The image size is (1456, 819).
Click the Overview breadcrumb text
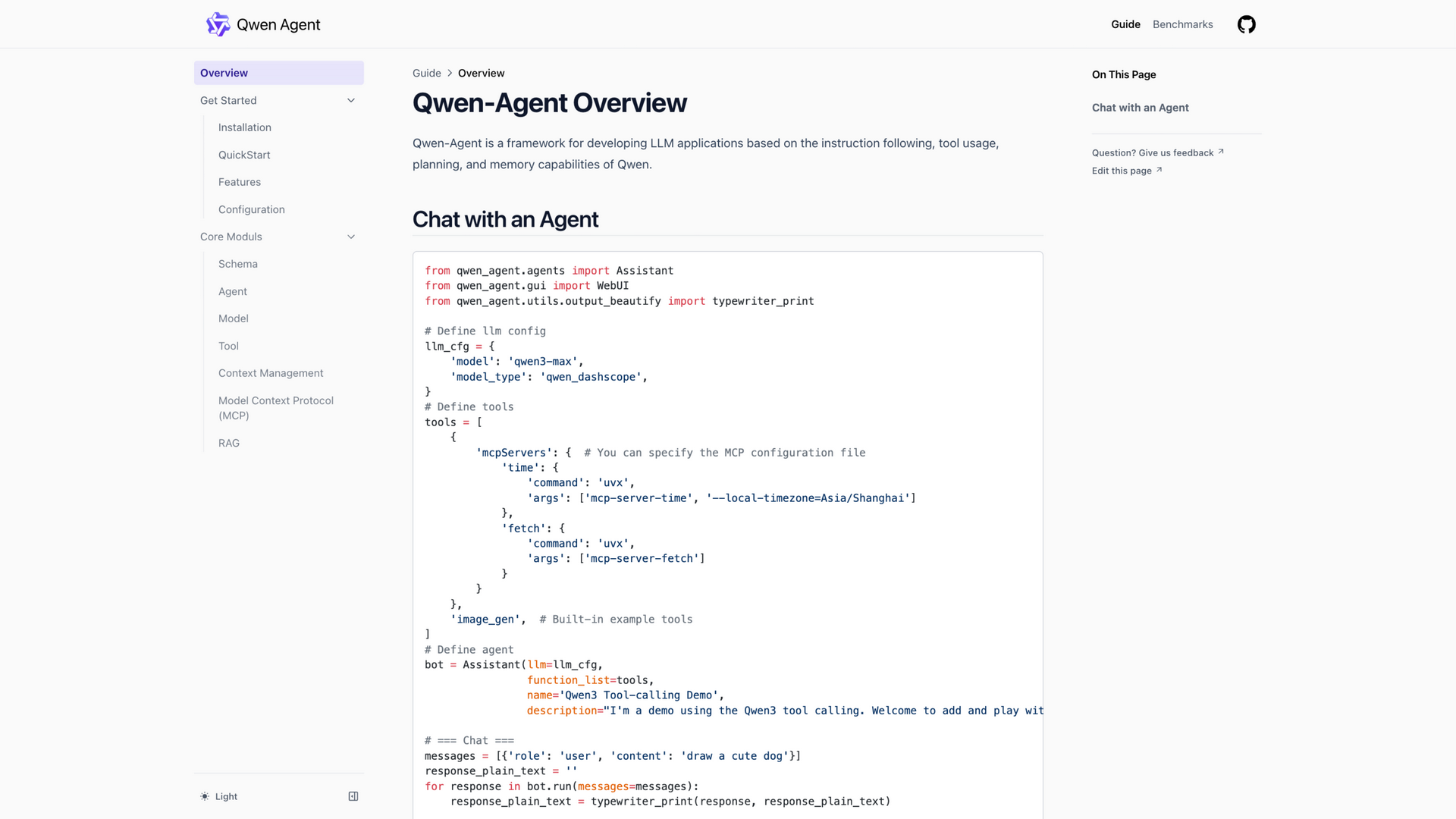(x=481, y=73)
